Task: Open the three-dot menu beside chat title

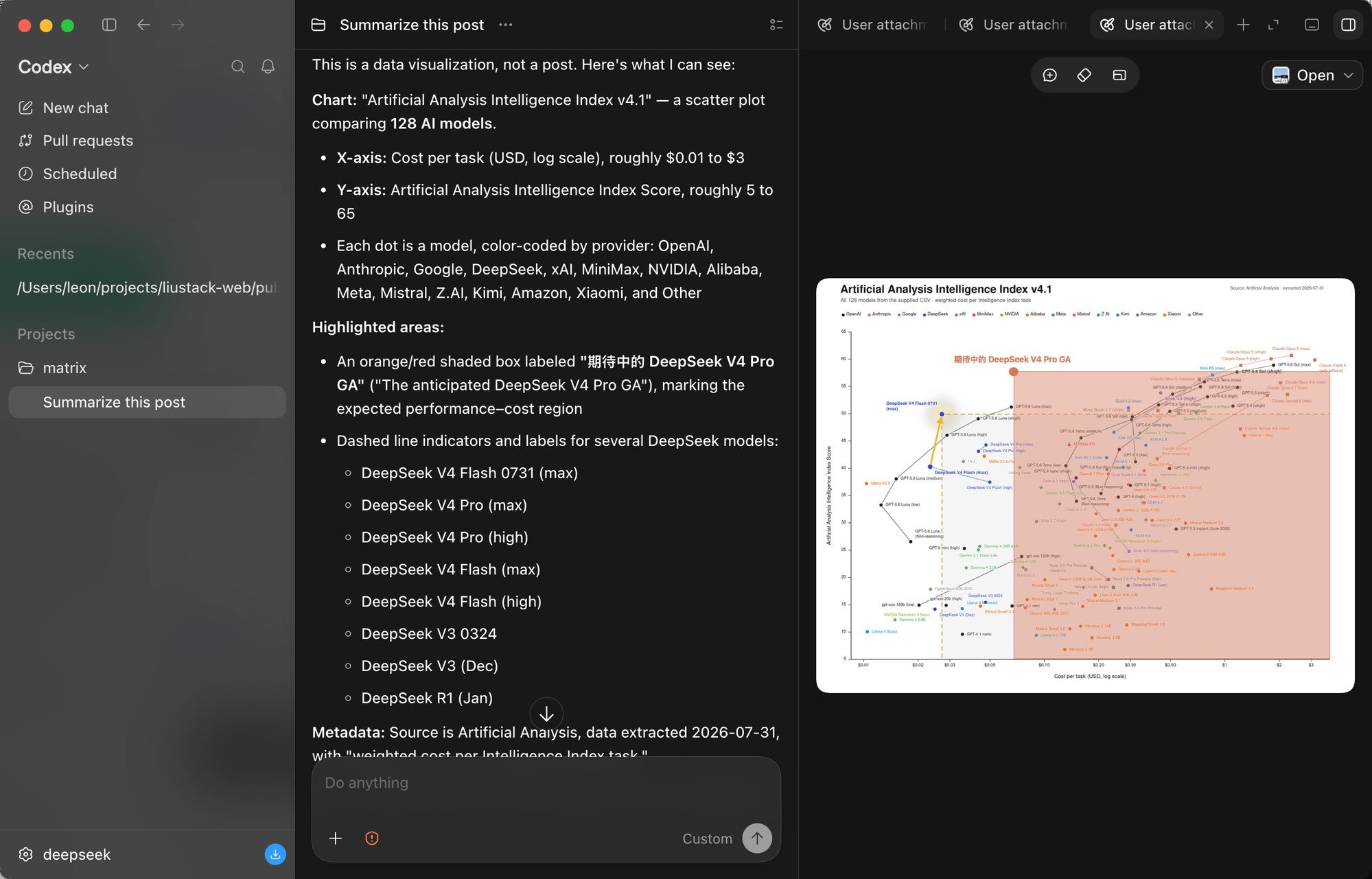Action: pos(506,25)
